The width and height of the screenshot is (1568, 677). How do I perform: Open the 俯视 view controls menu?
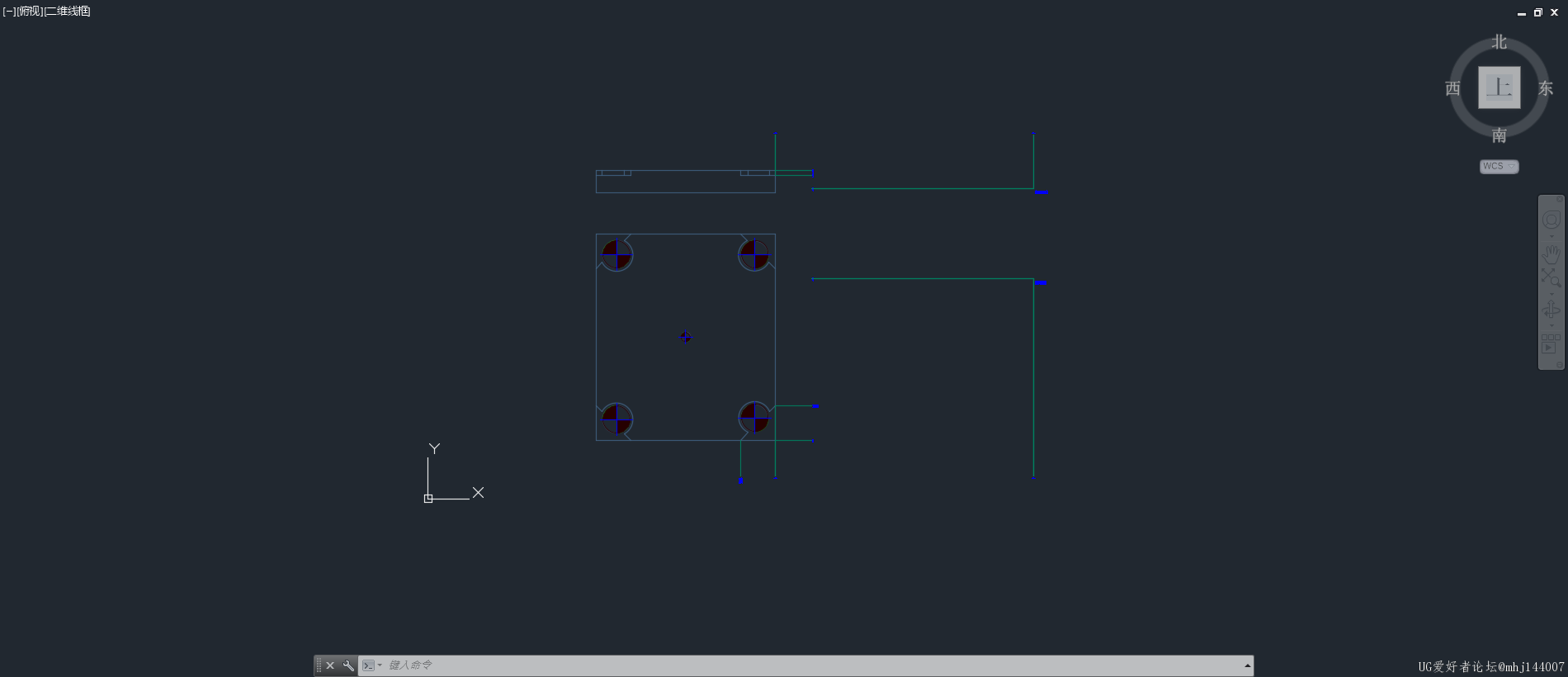point(30,12)
